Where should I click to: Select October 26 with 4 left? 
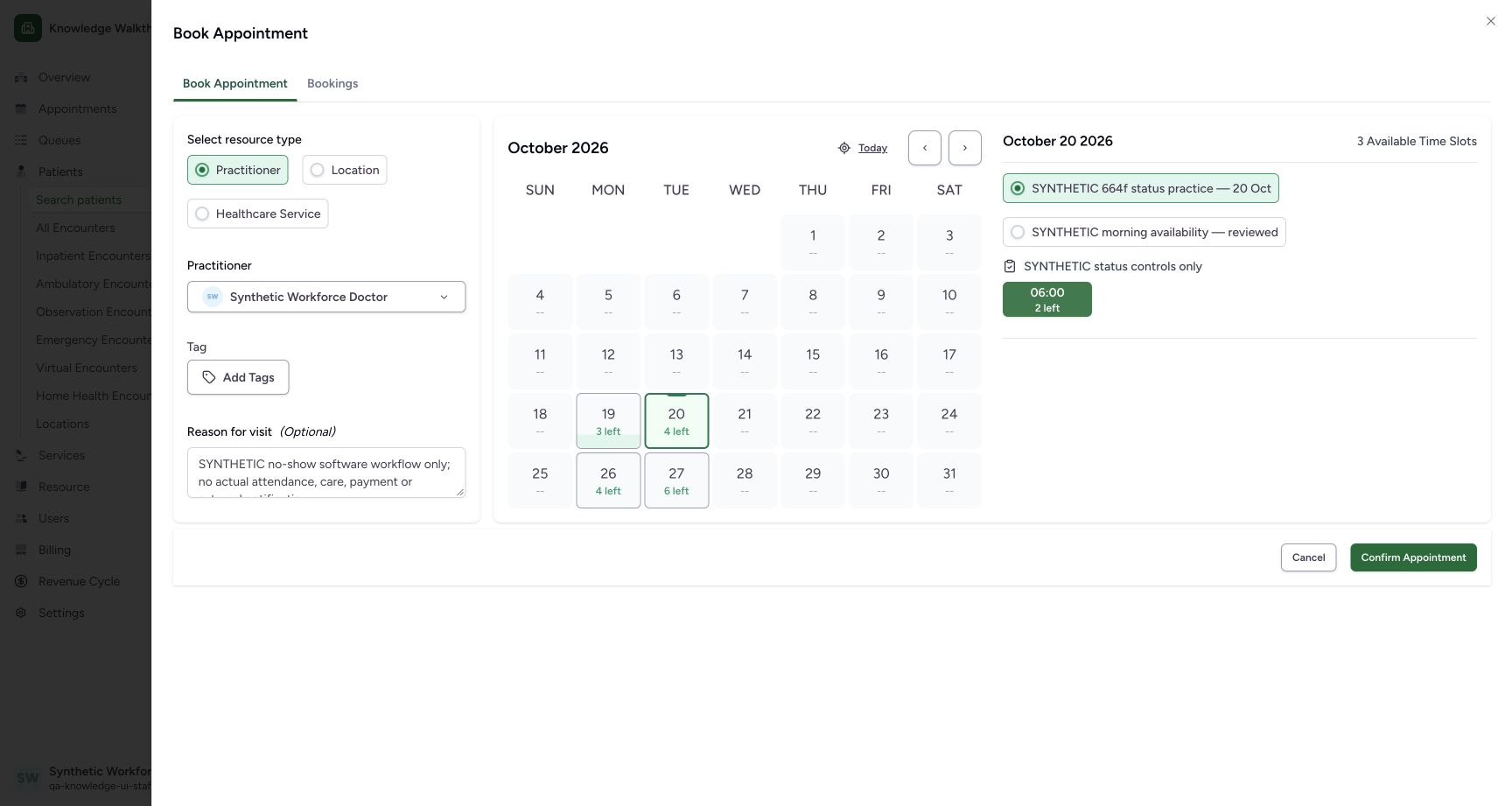pos(608,480)
